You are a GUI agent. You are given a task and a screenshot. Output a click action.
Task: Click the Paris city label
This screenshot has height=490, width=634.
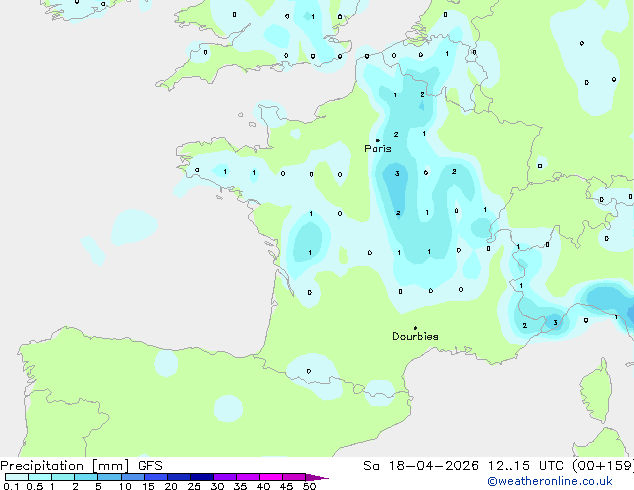point(378,149)
